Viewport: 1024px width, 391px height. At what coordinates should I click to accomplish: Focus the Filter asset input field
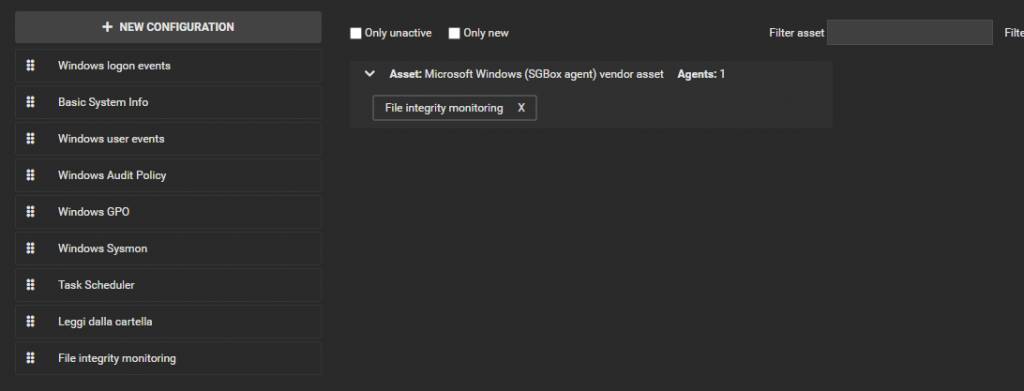coord(910,33)
